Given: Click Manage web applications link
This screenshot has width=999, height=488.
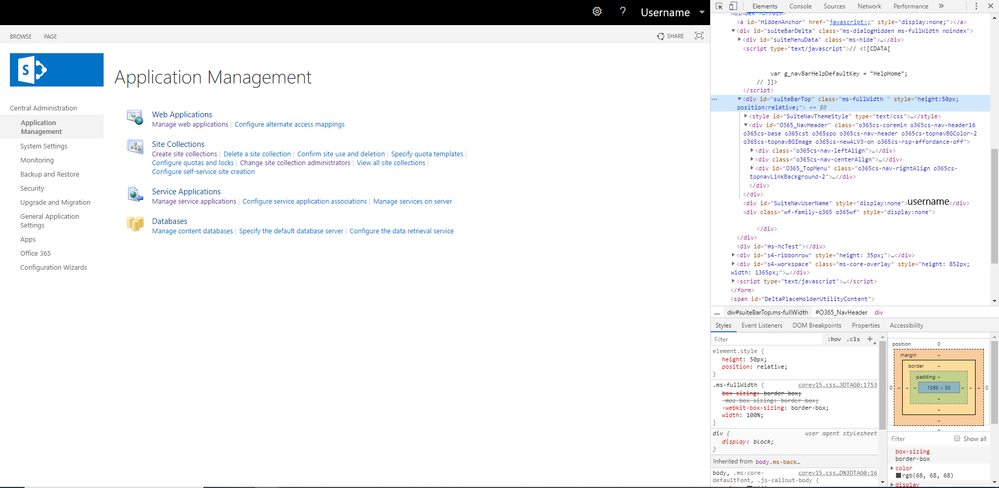Looking at the screenshot, I should click(190, 124).
